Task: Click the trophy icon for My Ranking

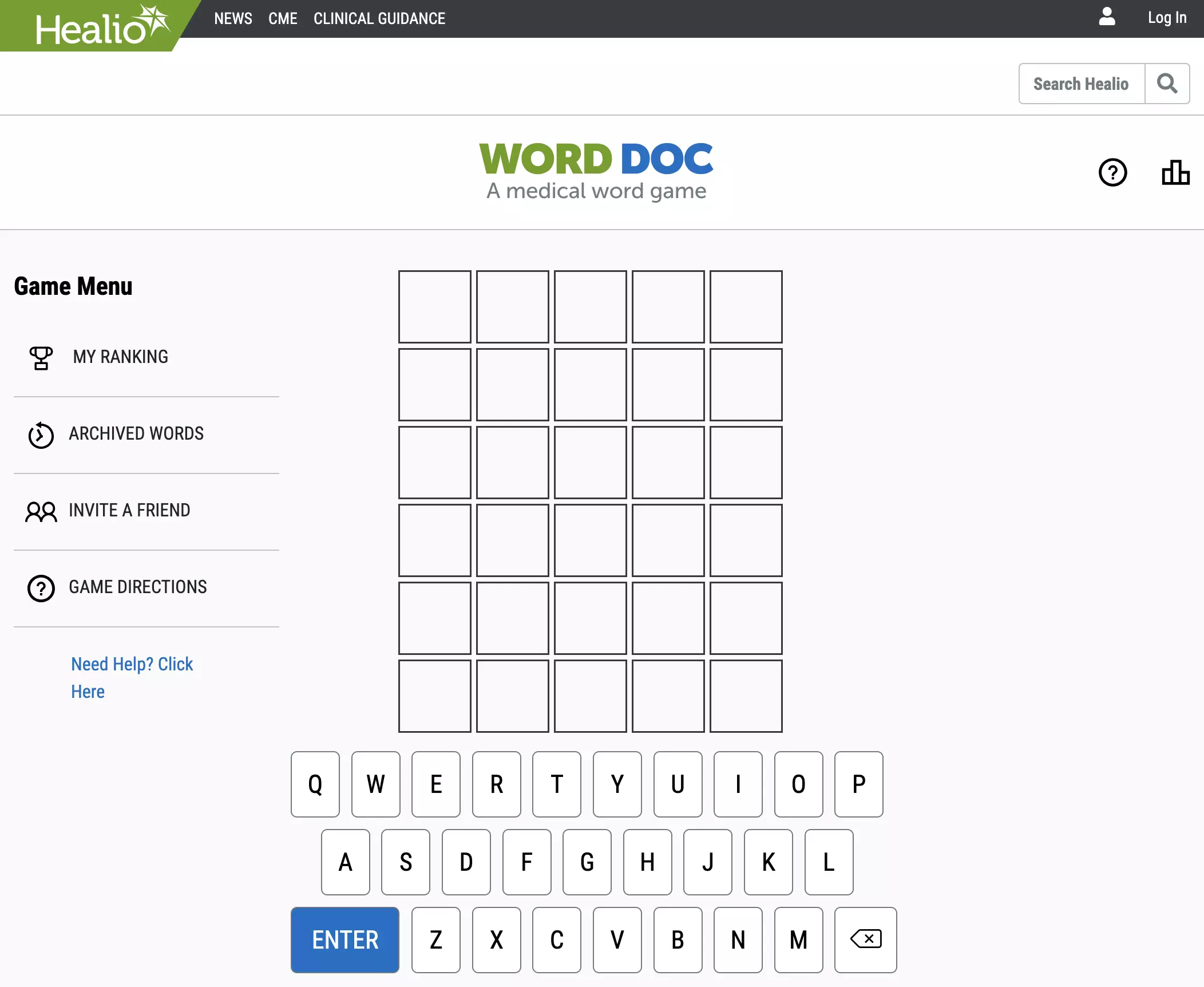Action: pyautogui.click(x=41, y=358)
